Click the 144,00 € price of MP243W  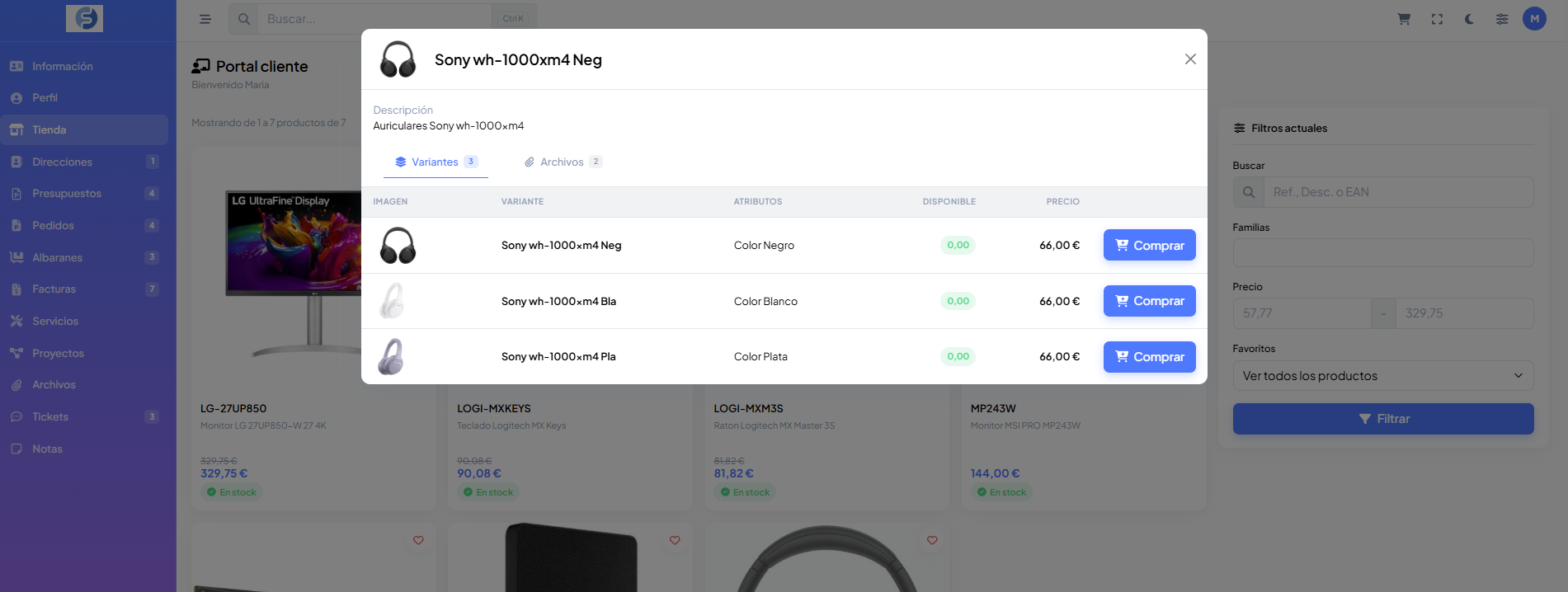point(995,473)
